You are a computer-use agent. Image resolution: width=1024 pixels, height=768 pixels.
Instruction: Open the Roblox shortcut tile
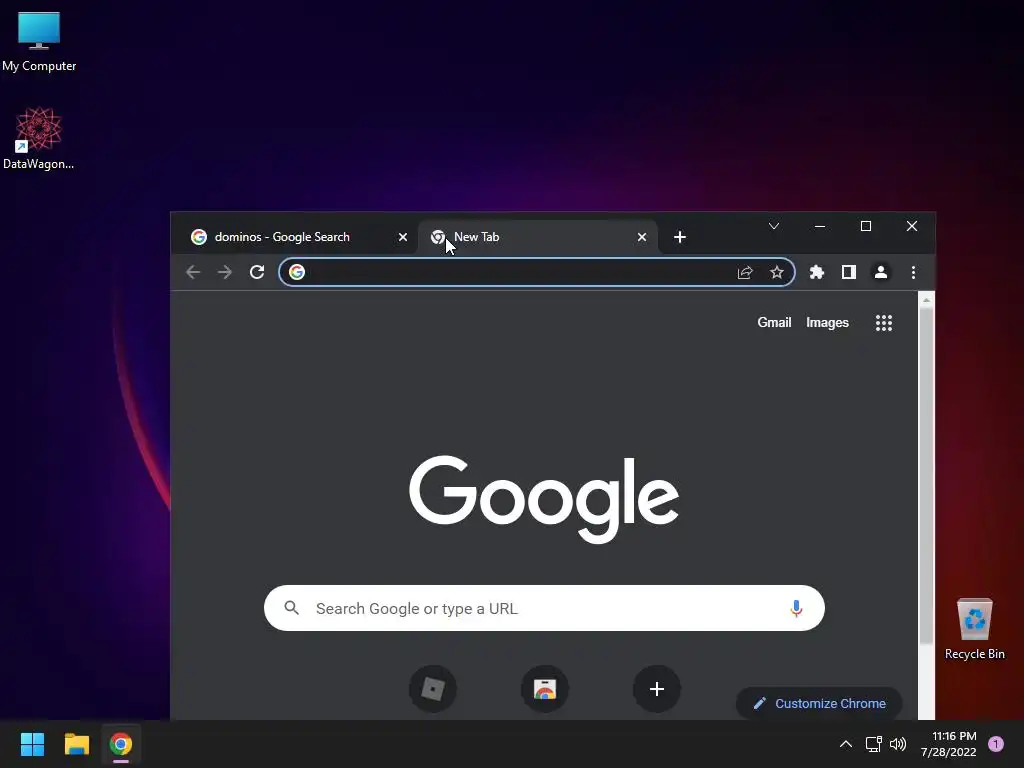coord(433,689)
